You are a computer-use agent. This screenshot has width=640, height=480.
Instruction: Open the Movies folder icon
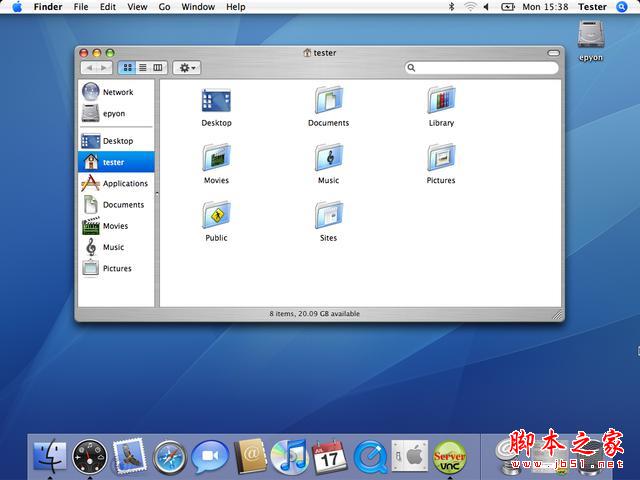(x=216, y=158)
